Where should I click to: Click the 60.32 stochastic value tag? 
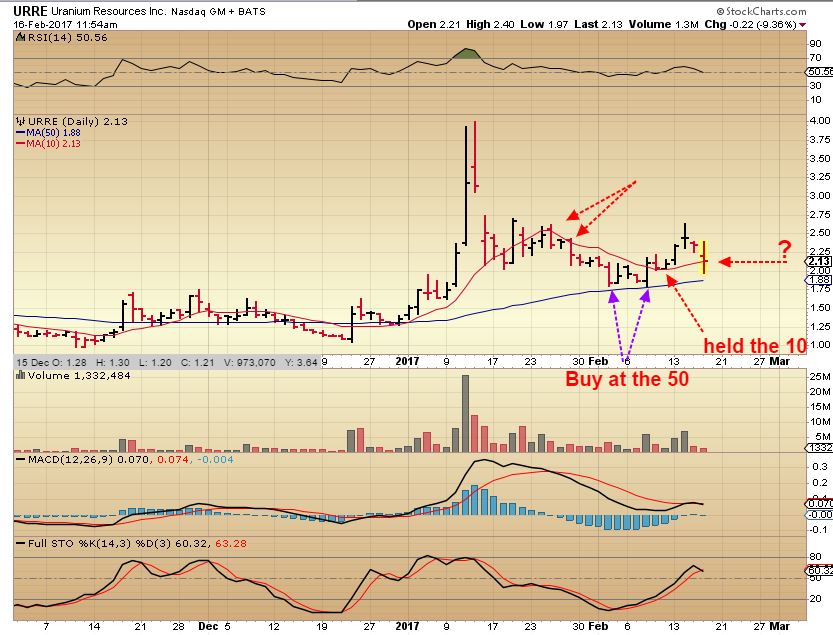click(x=819, y=570)
